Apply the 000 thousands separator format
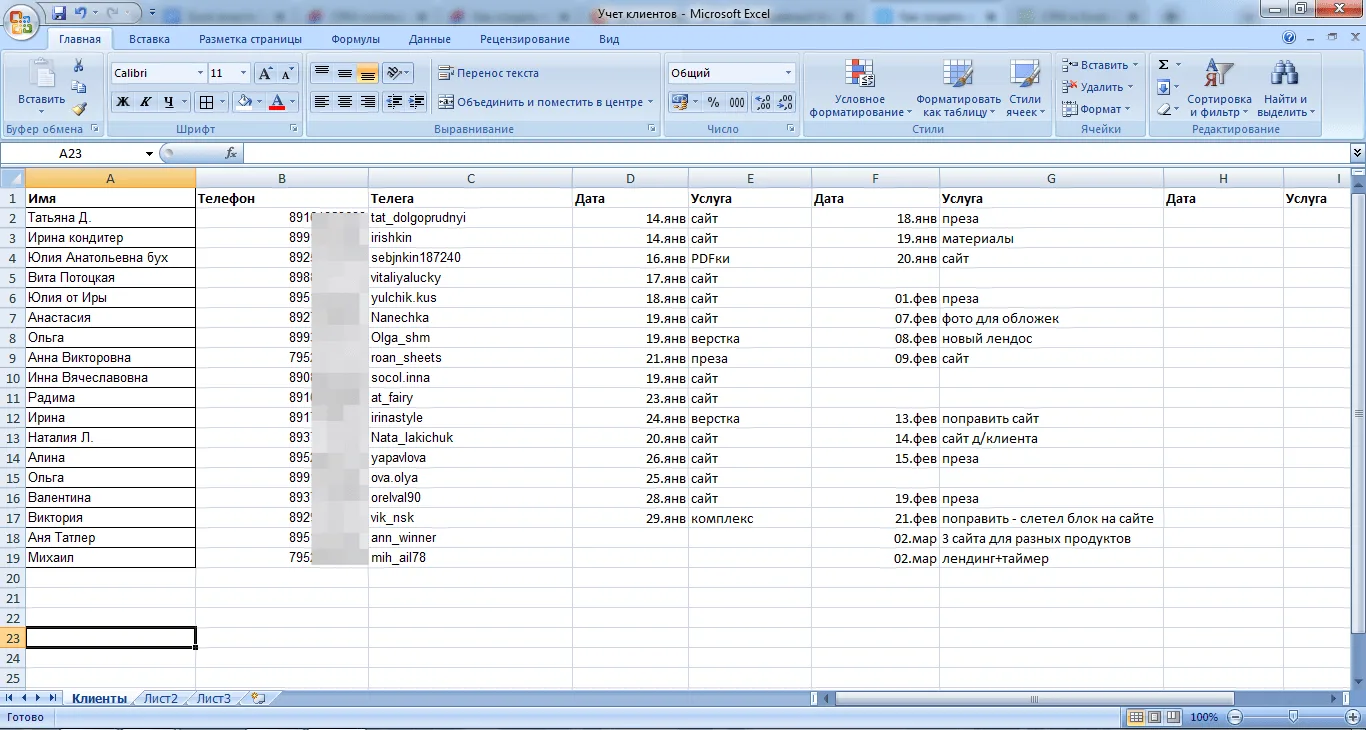This screenshot has height=730, width=1366. point(737,102)
